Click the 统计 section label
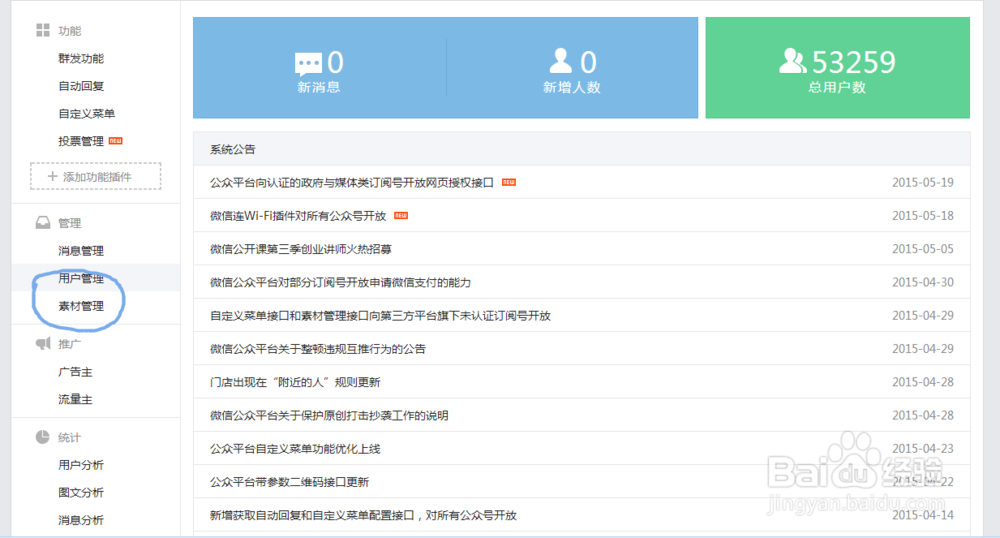 point(70,437)
